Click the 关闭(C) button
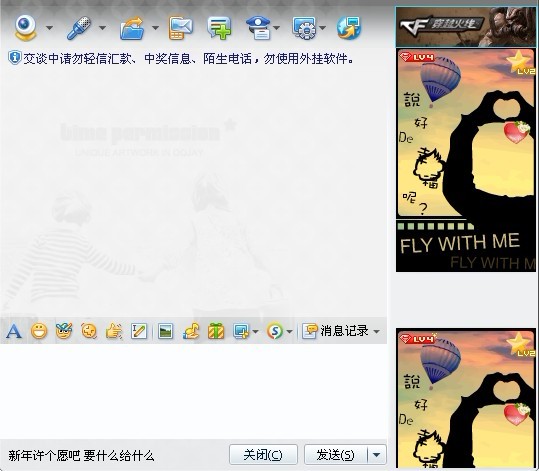Screen dimensions: 539x471 click(263, 455)
